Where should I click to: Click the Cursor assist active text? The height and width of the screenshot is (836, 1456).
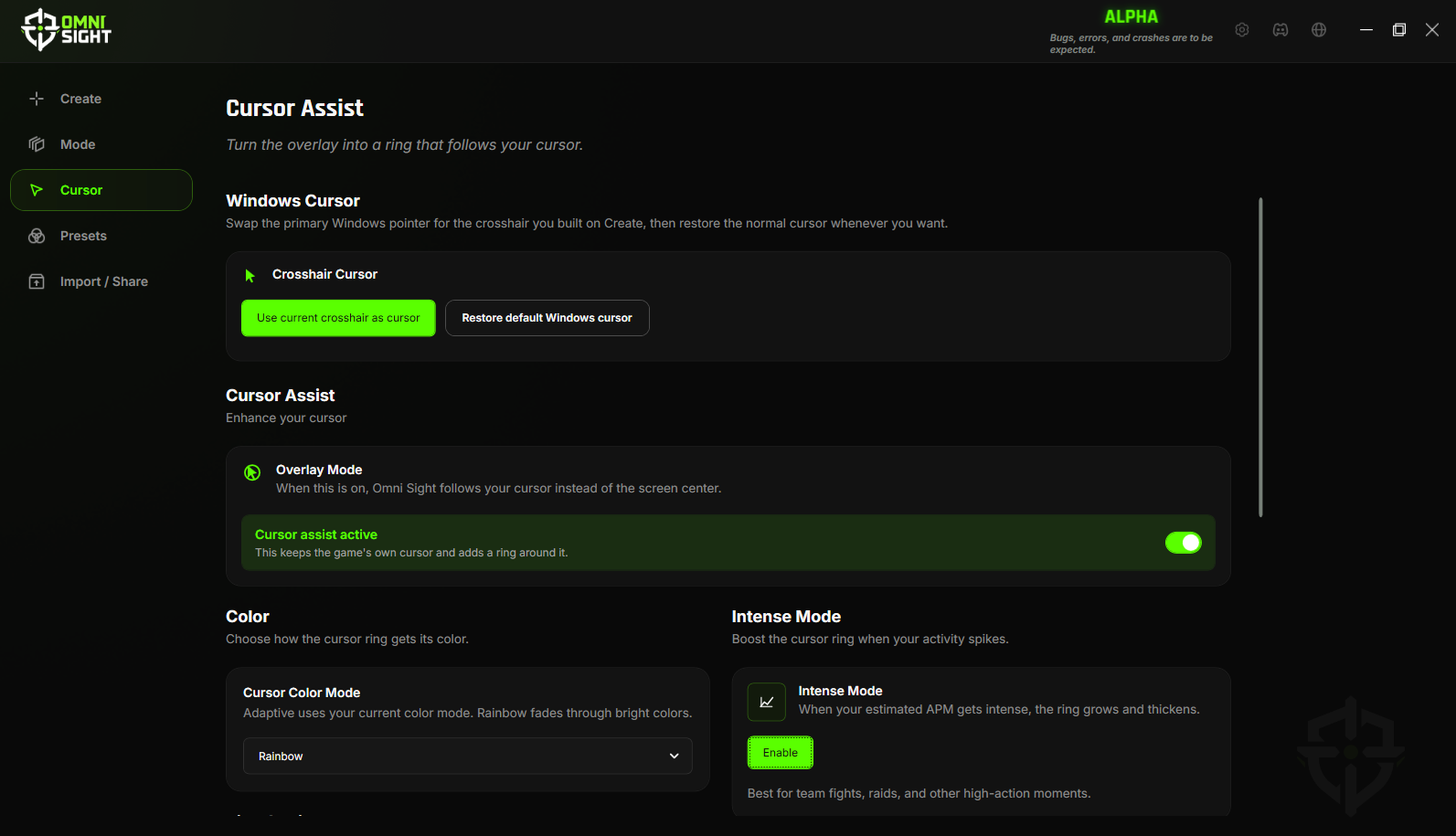tap(316, 534)
